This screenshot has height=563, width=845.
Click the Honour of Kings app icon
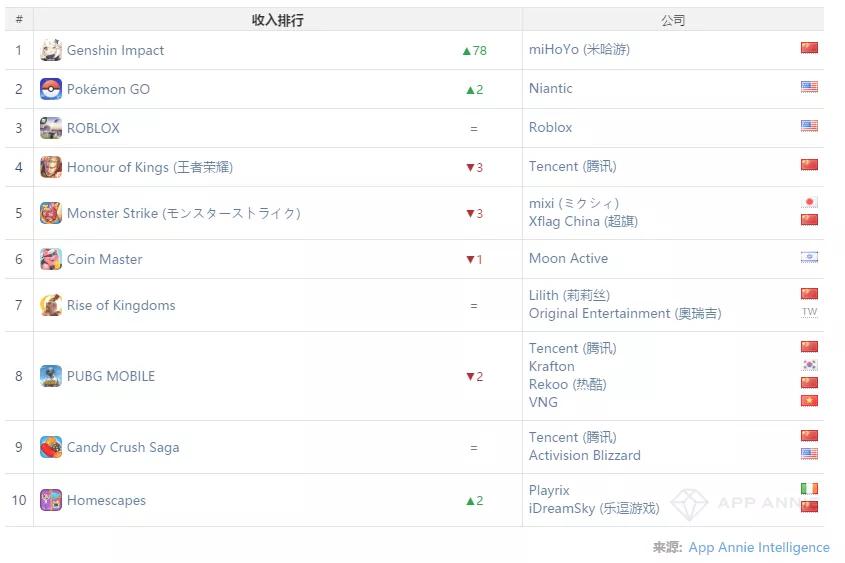click(x=51, y=167)
